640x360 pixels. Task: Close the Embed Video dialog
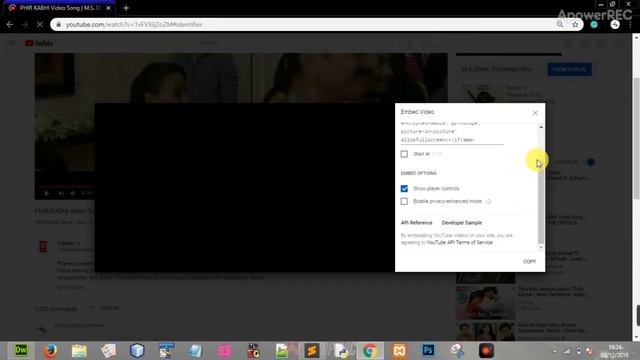click(535, 113)
